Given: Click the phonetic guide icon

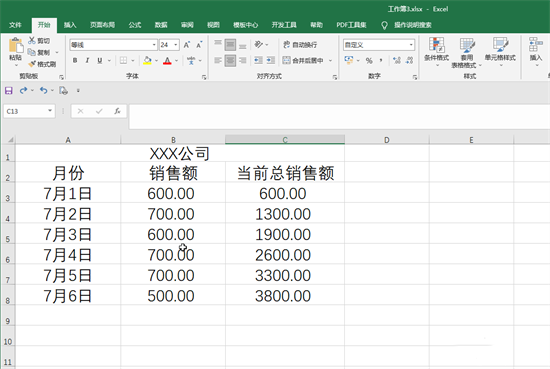Looking at the screenshot, I should point(191,60).
